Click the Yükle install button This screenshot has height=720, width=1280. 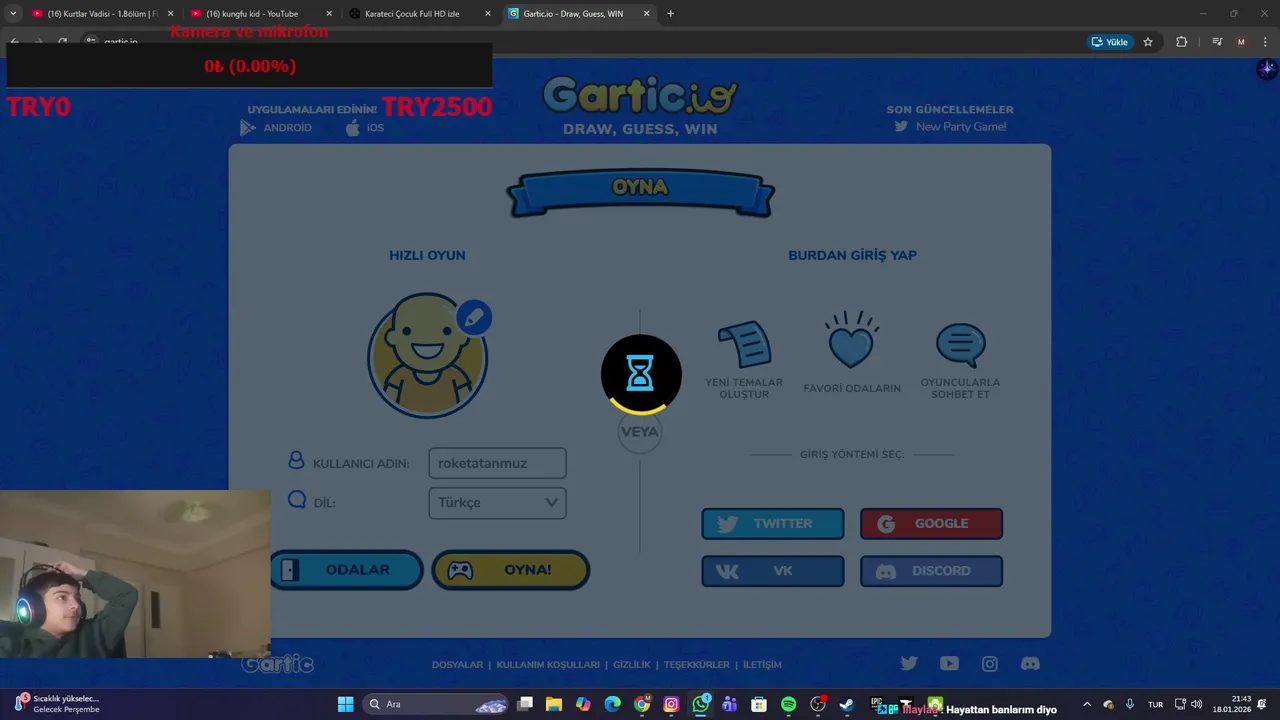1110,42
